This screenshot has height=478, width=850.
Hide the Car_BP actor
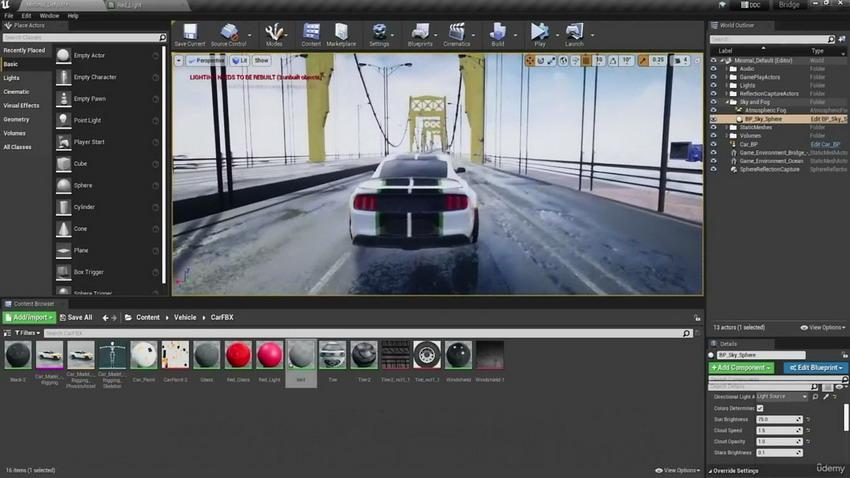click(x=713, y=144)
